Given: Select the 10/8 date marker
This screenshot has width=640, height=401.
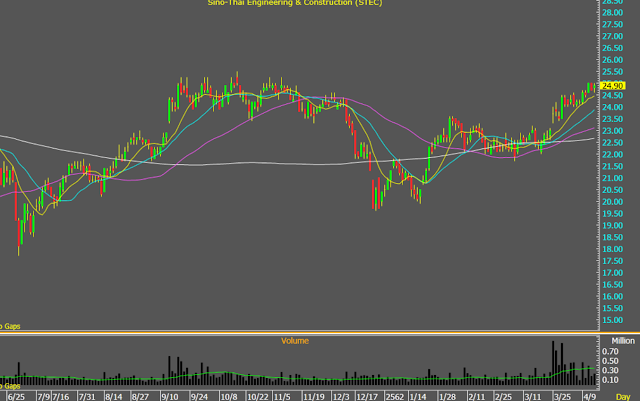Looking at the screenshot, I should pos(229,397).
